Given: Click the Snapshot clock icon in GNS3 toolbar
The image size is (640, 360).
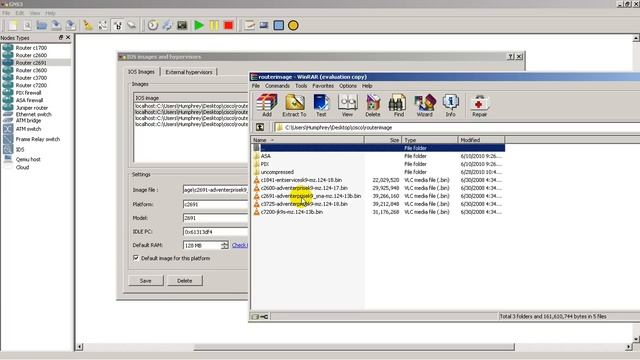Looking at the screenshot, I should click(153, 25).
